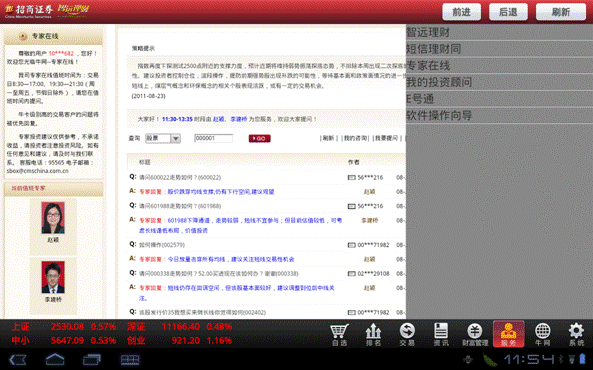Open the 牛网 globe icon
593x370 pixels.
point(543,334)
